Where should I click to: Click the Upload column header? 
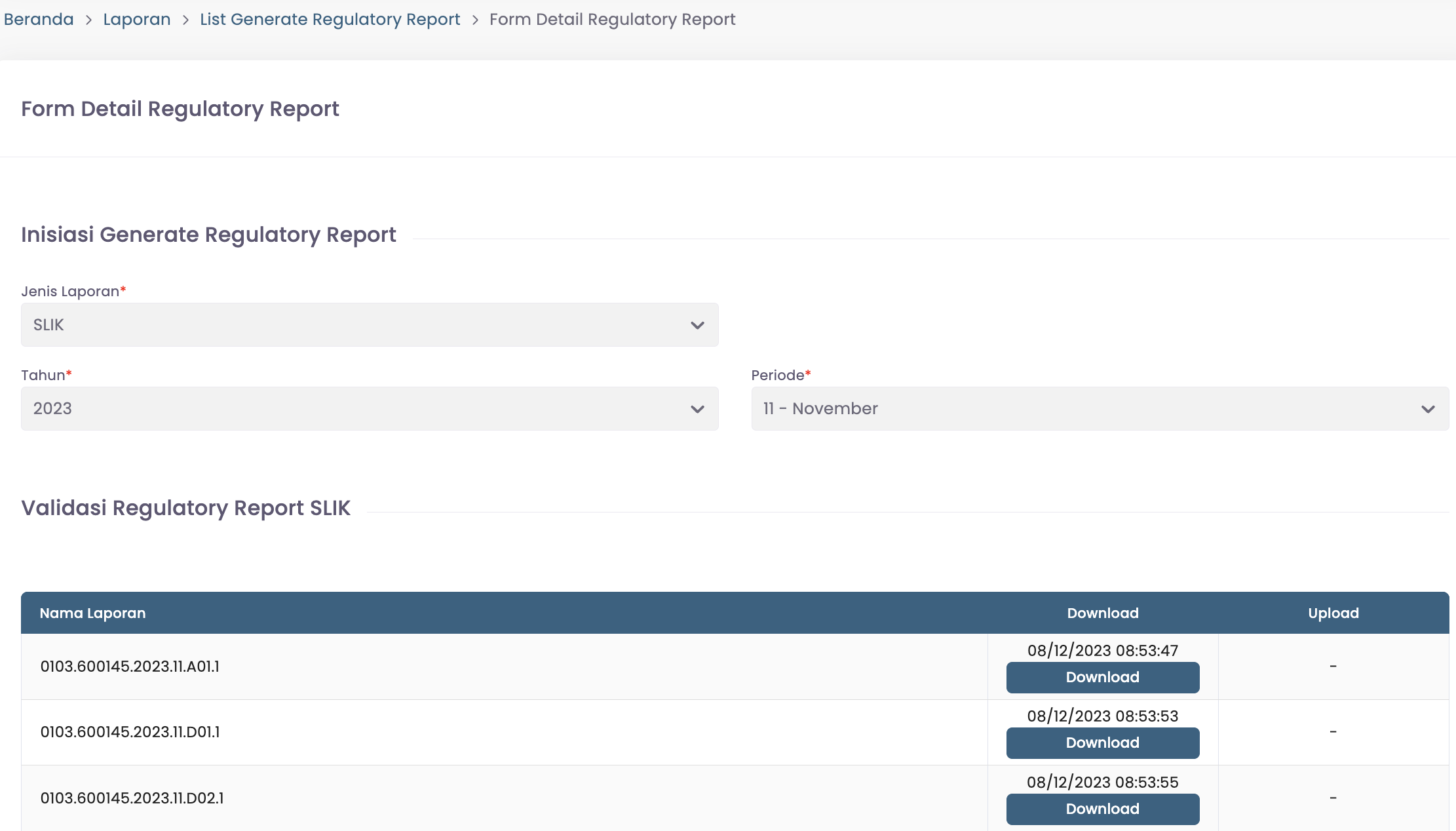point(1333,613)
